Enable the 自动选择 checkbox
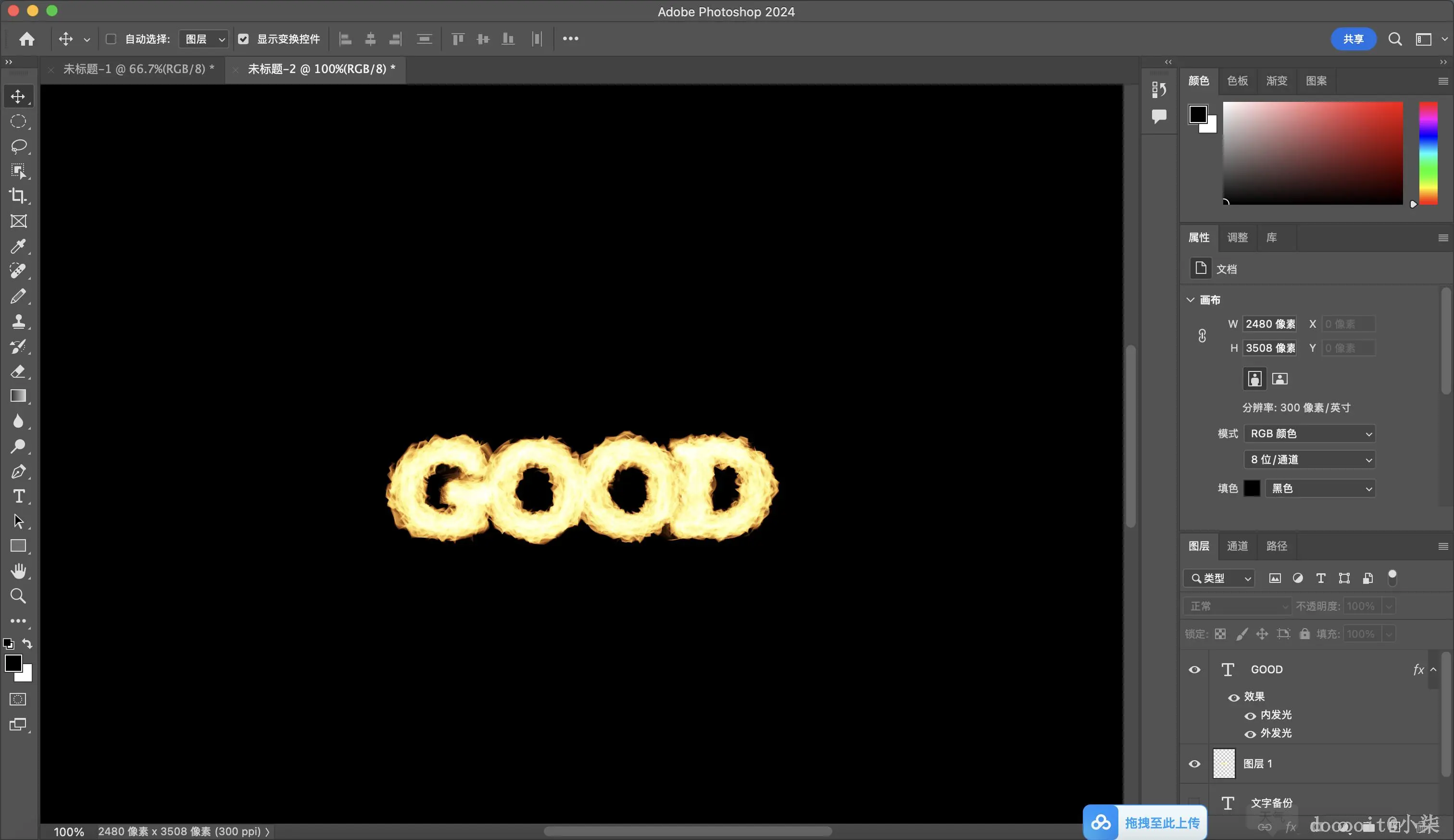The height and width of the screenshot is (840, 1454). pyautogui.click(x=111, y=38)
